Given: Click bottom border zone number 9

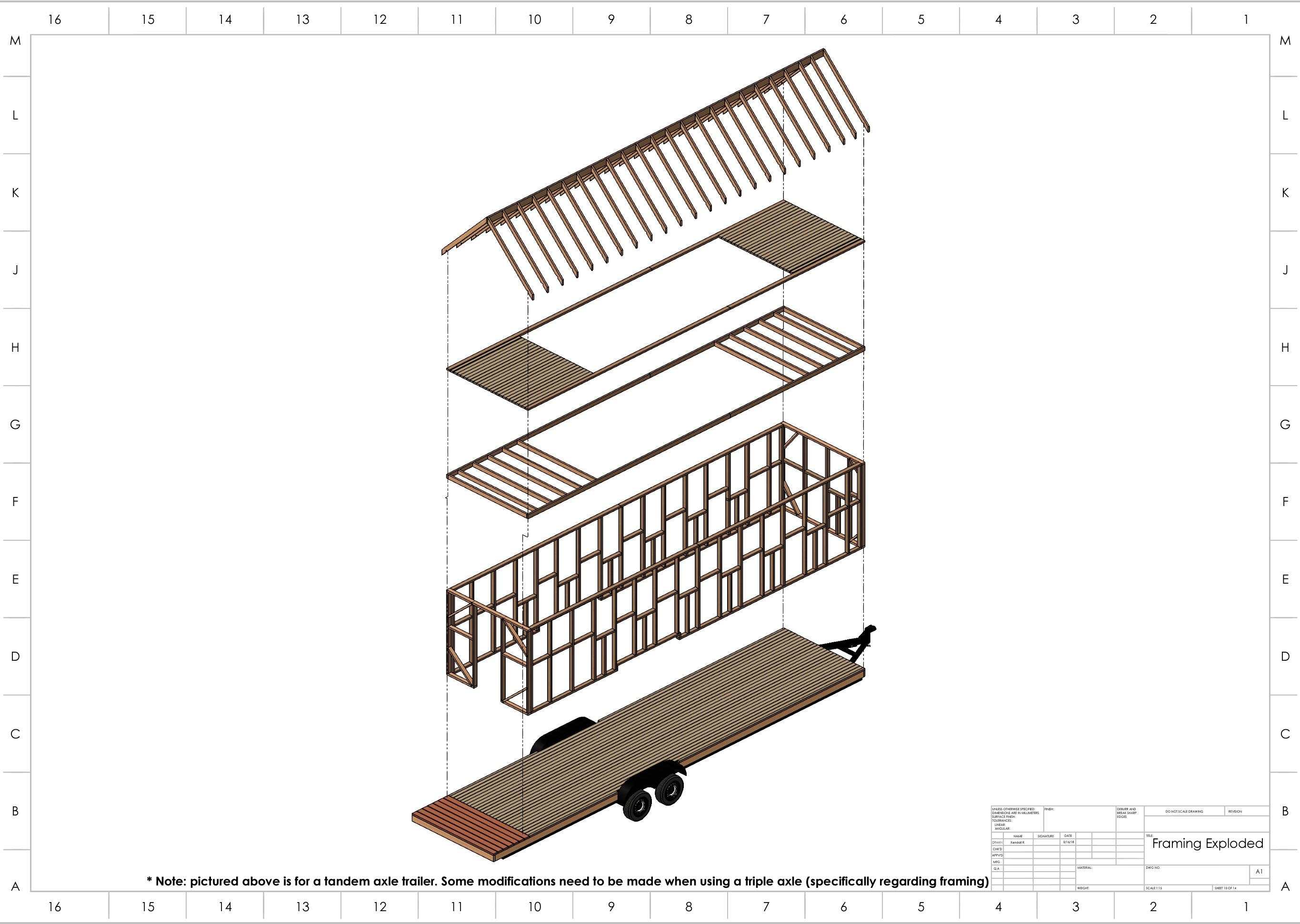Looking at the screenshot, I should [611, 907].
